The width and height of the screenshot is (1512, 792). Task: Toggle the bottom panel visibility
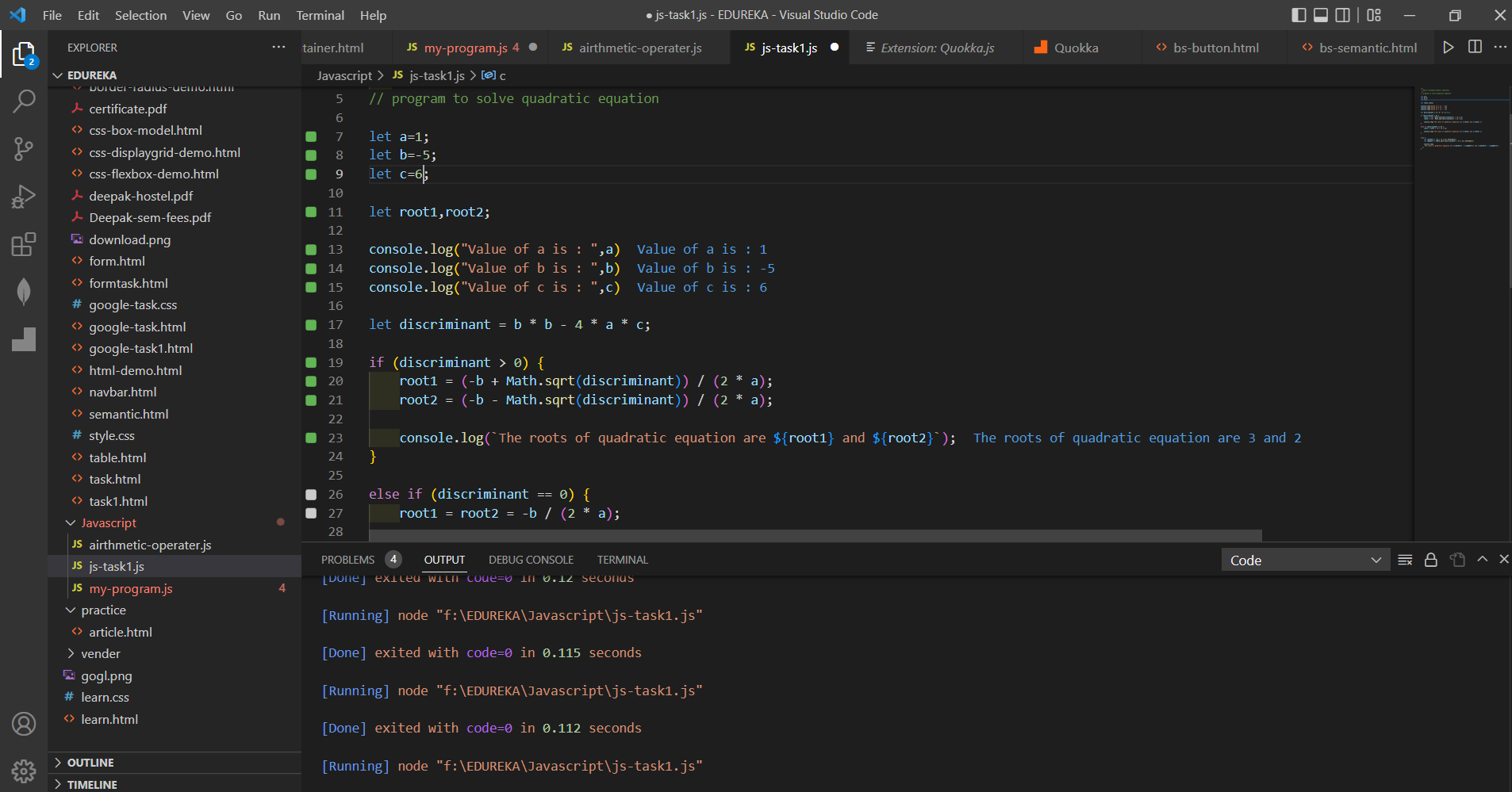(x=1321, y=14)
